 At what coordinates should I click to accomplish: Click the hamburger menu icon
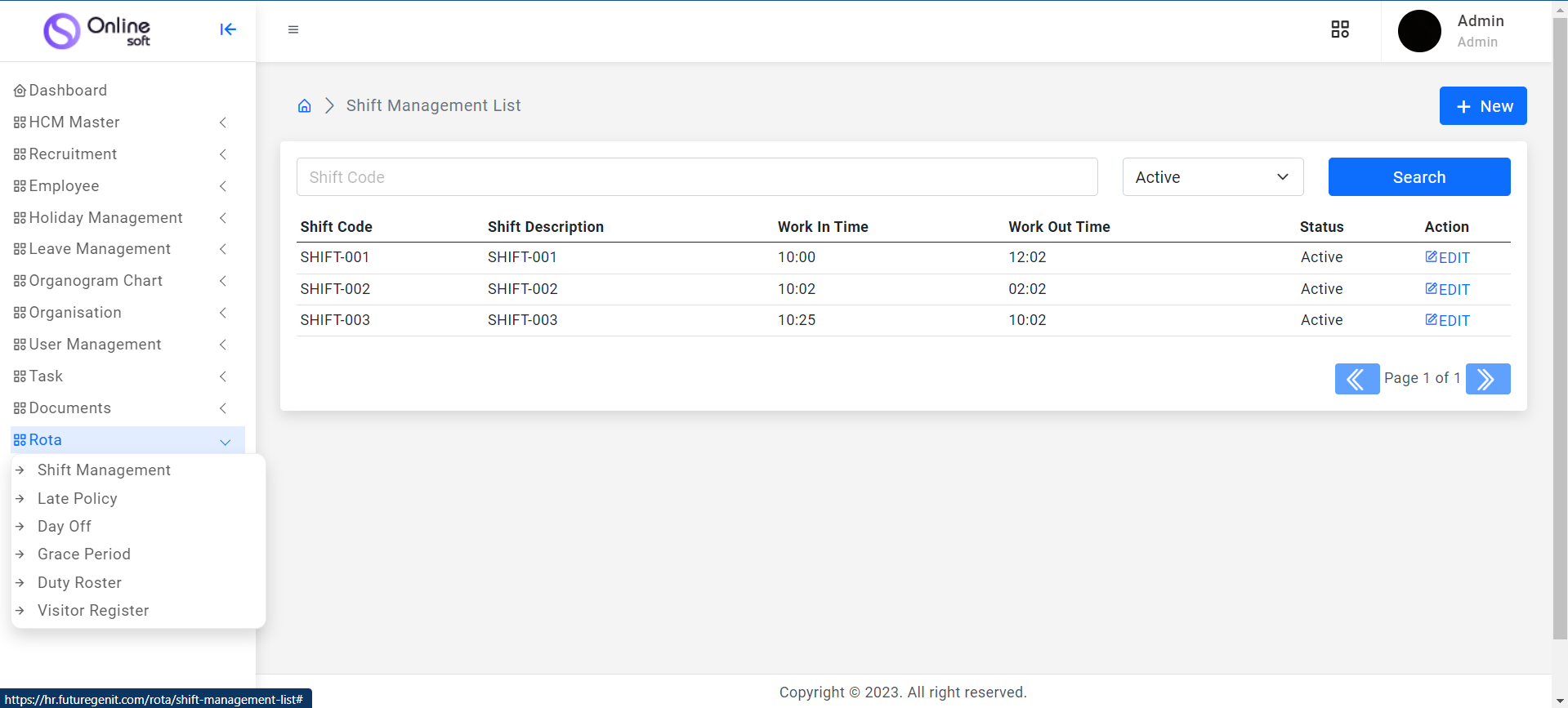(293, 29)
